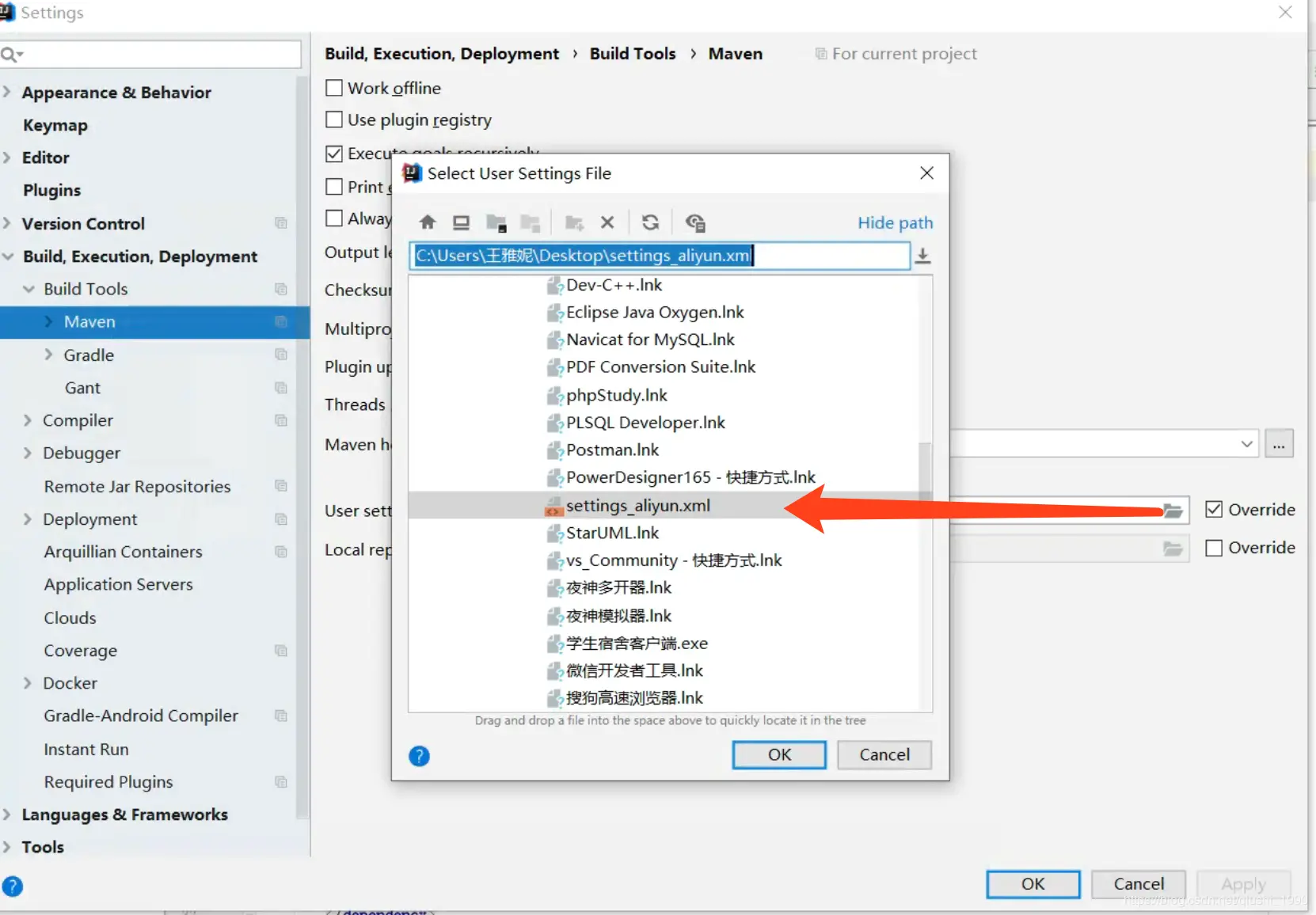Click the Navicat for MySQL.lnk file icon
This screenshot has height=915, width=1316.
point(554,340)
